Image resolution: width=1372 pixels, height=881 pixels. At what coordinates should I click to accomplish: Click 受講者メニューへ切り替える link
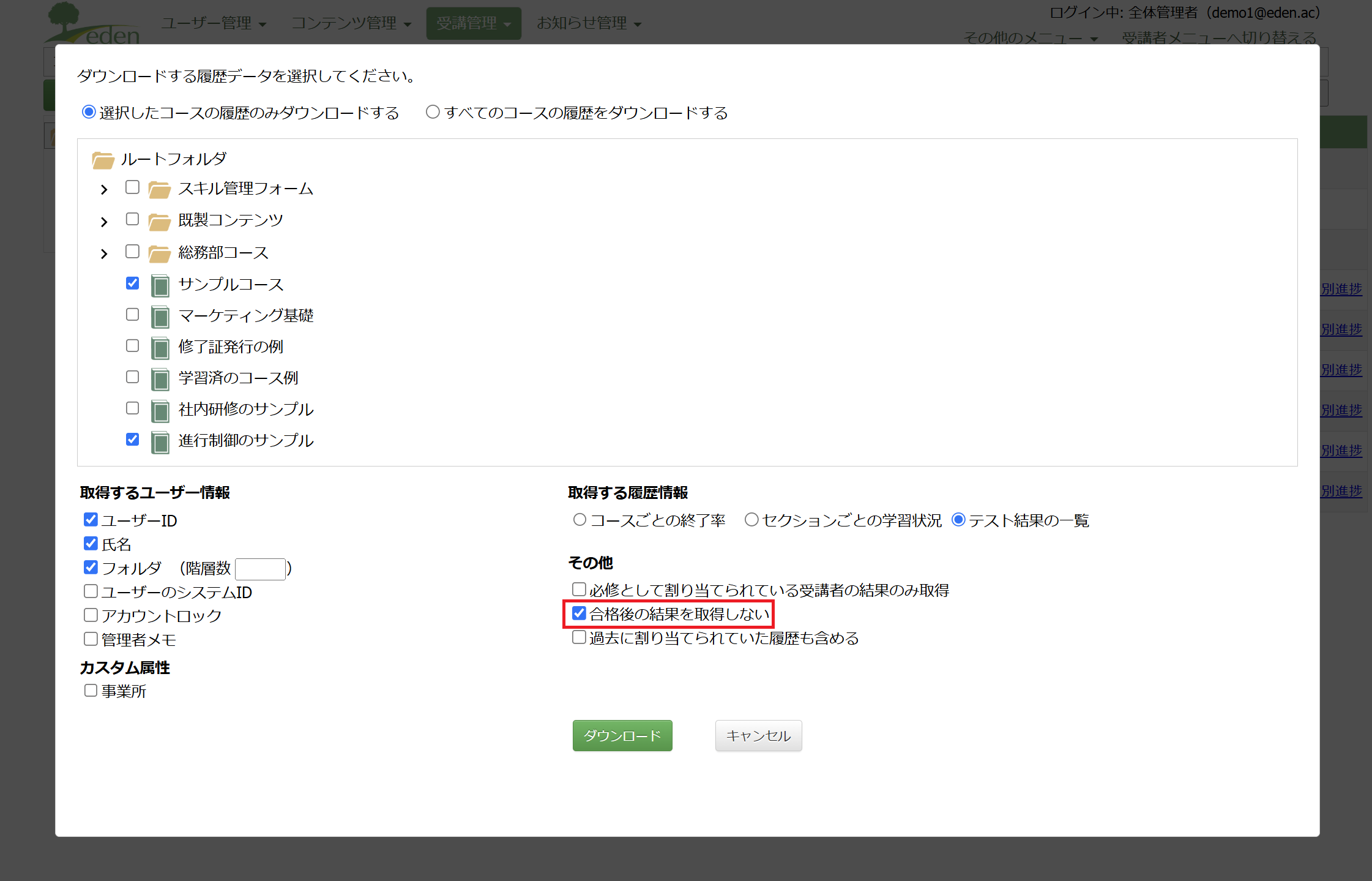pyautogui.click(x=1219, y=38)
